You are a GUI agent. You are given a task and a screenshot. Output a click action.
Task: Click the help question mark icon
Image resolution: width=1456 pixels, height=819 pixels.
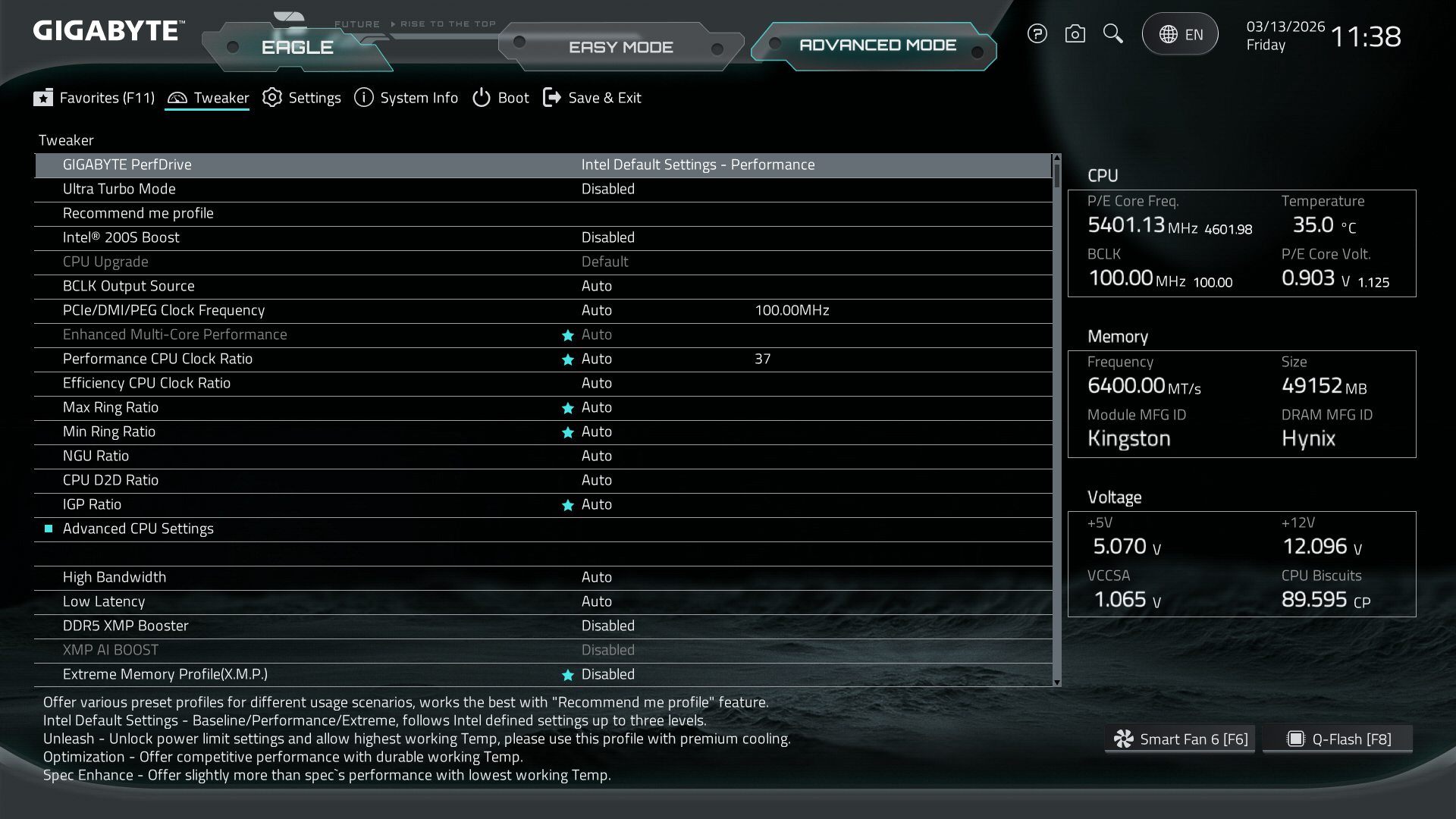pyautogui.click(x=1037, y=34)
